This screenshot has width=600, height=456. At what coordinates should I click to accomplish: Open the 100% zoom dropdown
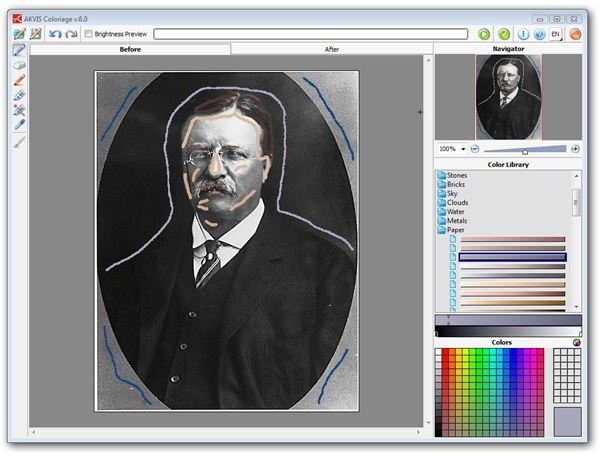463,149
